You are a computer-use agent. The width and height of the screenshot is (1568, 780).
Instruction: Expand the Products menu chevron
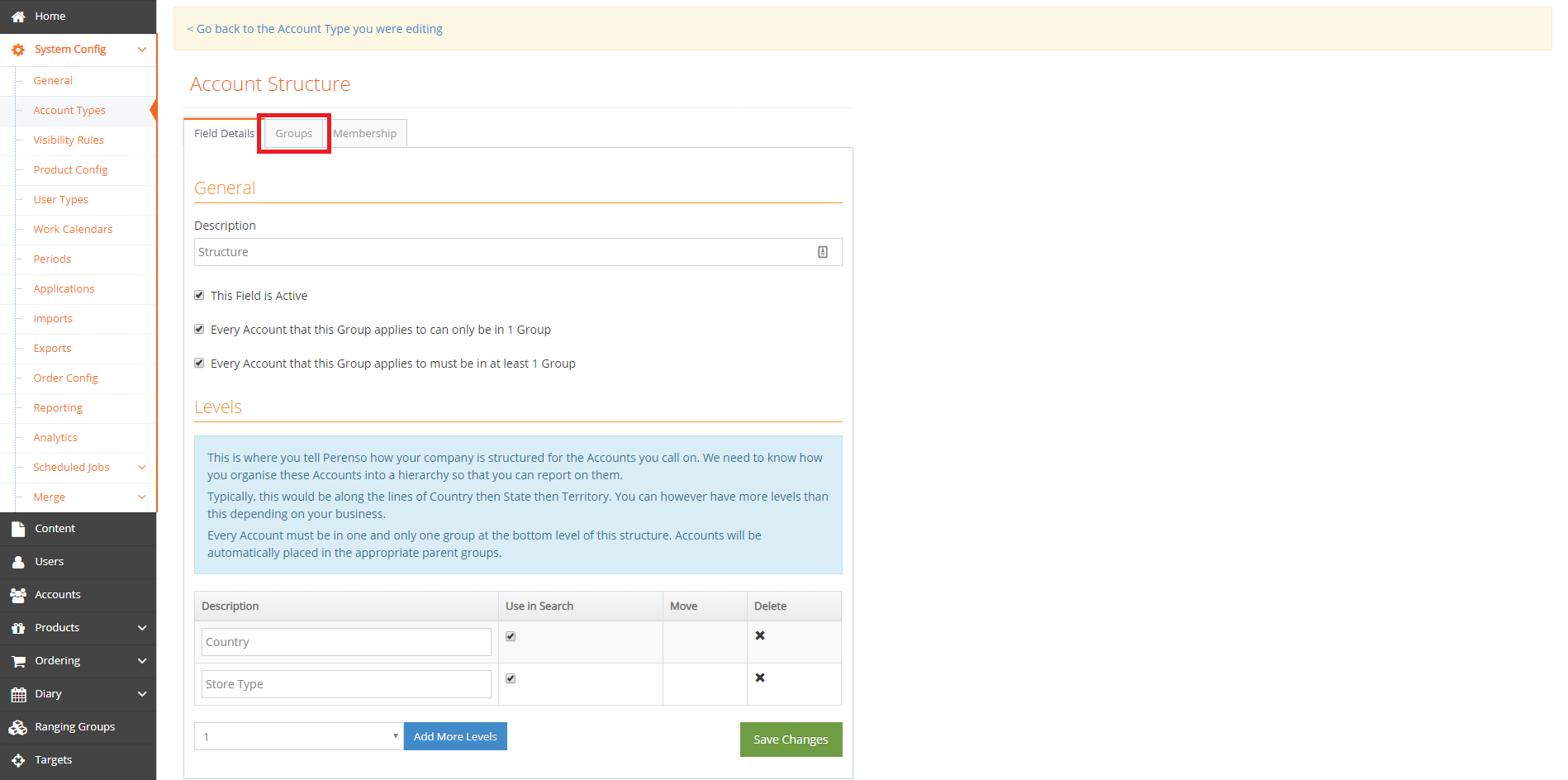coord(142,628)
